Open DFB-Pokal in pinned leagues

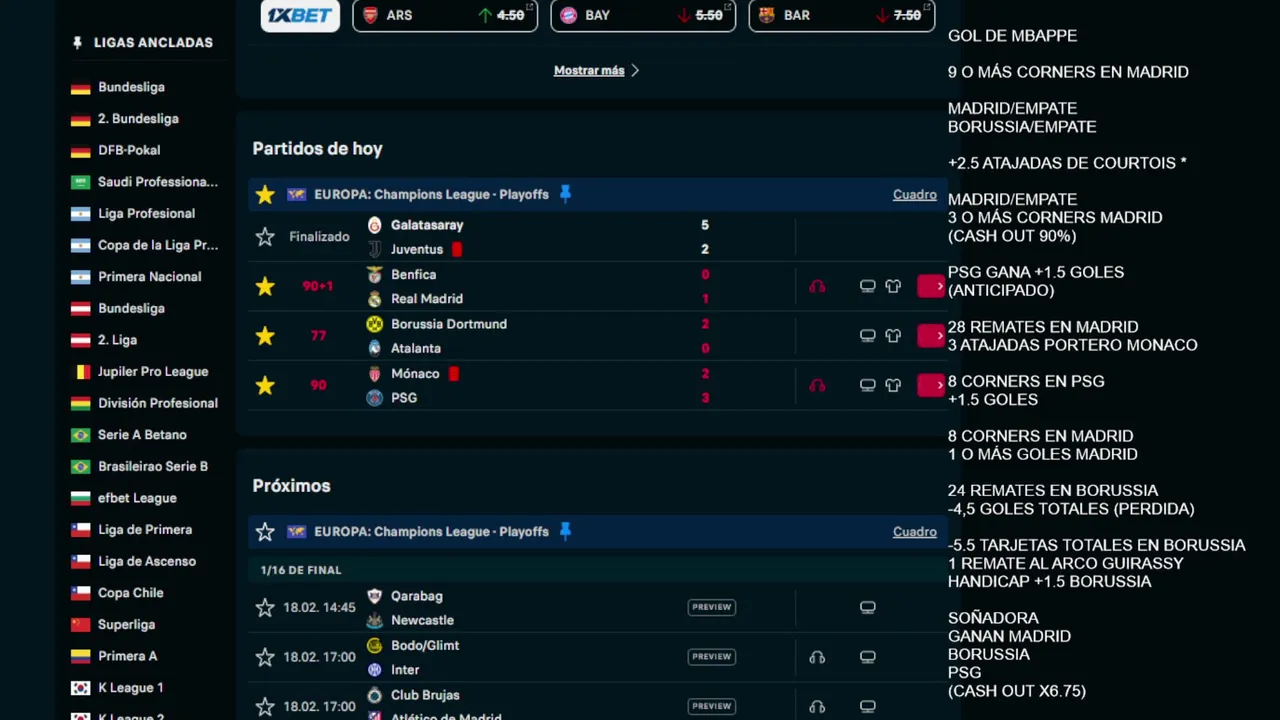click(x=129, y=150)
